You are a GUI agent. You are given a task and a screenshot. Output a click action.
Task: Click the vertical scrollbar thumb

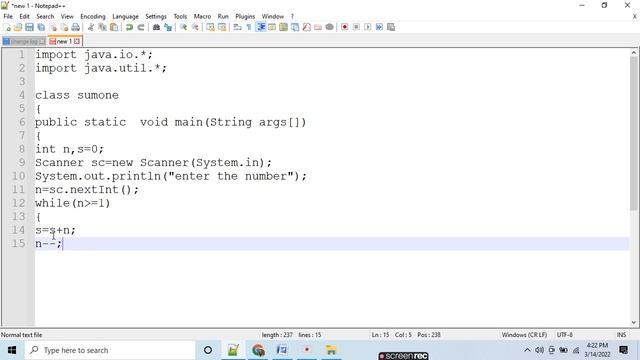[x=633, y=133]
